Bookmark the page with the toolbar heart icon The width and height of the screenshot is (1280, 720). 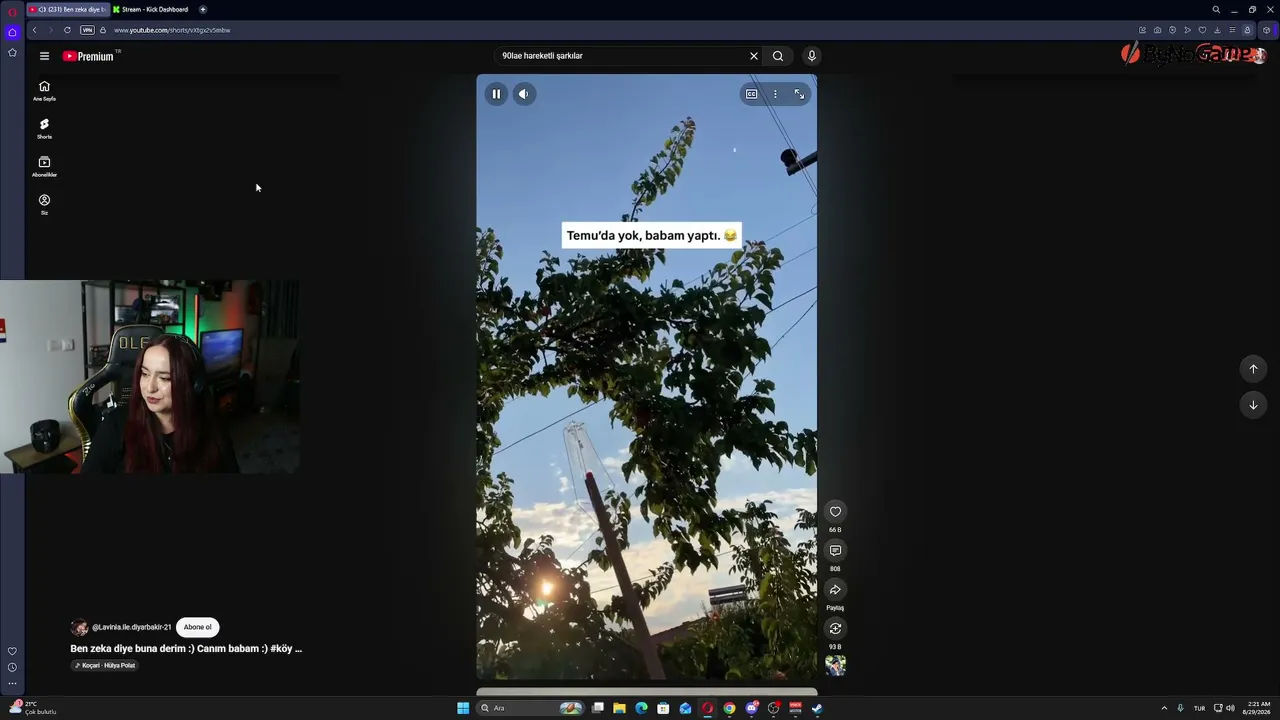tap(1202, 30)
